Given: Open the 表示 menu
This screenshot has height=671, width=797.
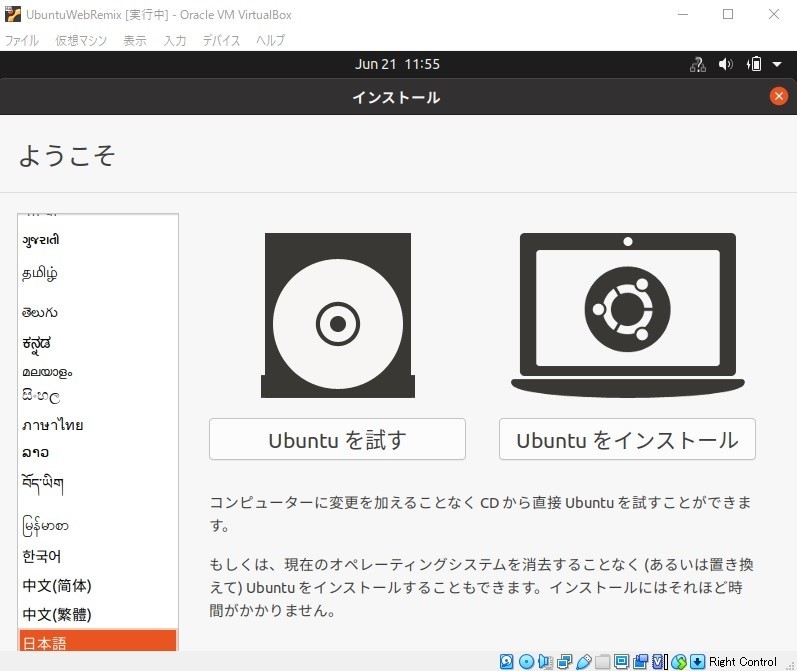Looking at the screenshot, I should pyautogui.click(x=135, y=40).
